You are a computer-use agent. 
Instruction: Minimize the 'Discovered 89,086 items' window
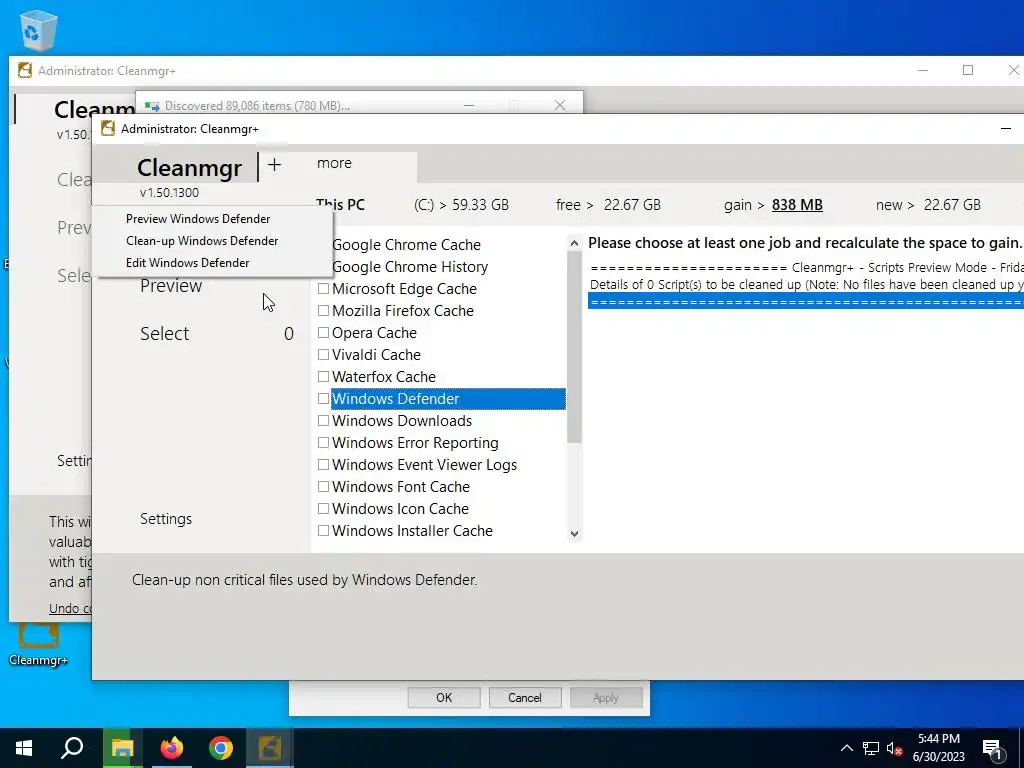click(469, 105)
